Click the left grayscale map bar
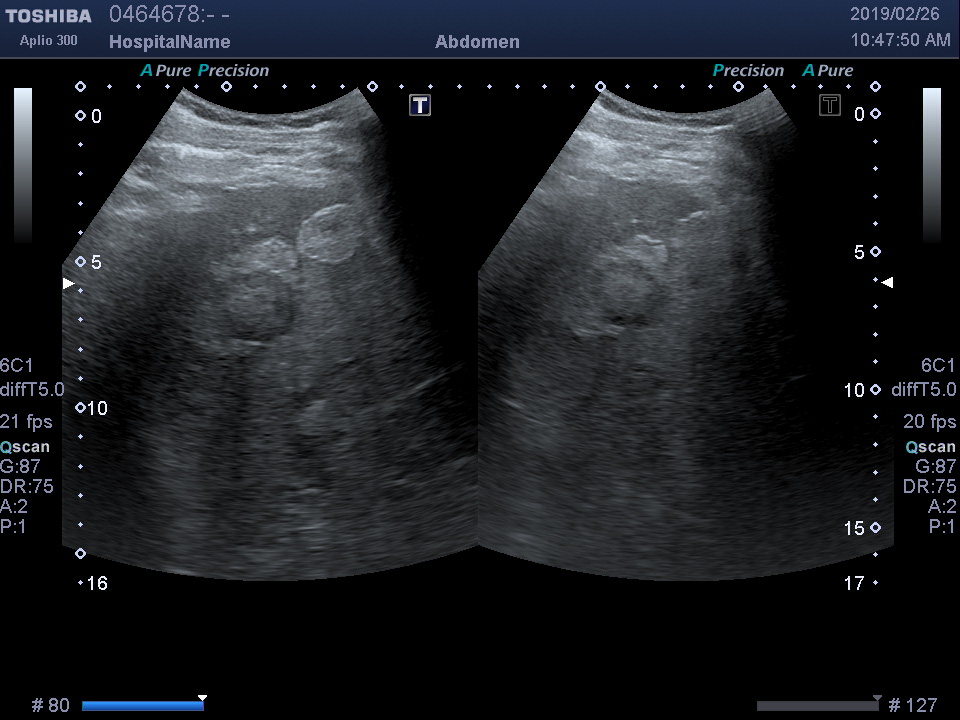 [23, 165]
